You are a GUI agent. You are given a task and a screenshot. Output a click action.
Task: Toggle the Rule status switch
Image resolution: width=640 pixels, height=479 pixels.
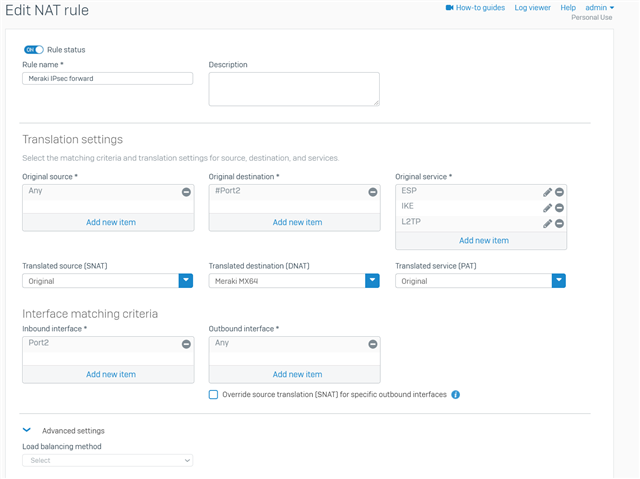click(33, 50)
